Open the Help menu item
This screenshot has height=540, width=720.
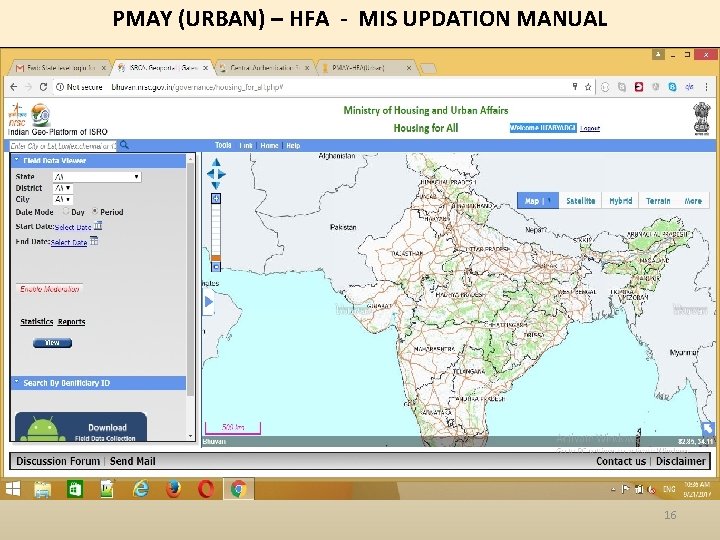(293, 146)
